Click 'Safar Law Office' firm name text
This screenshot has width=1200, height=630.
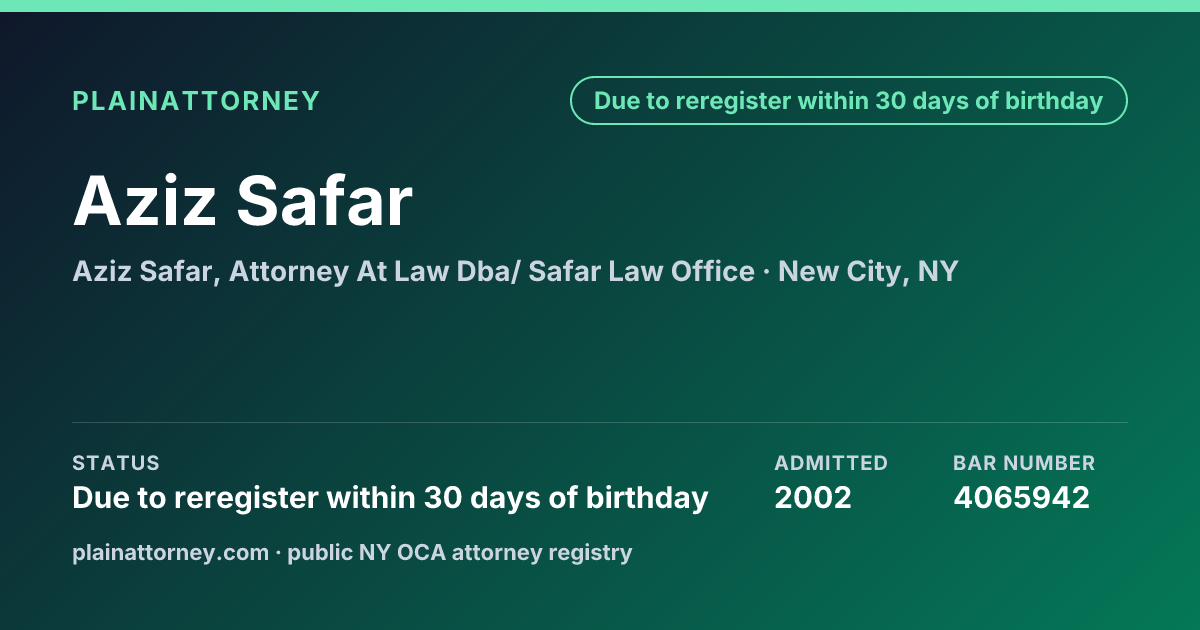click(641, 272)
